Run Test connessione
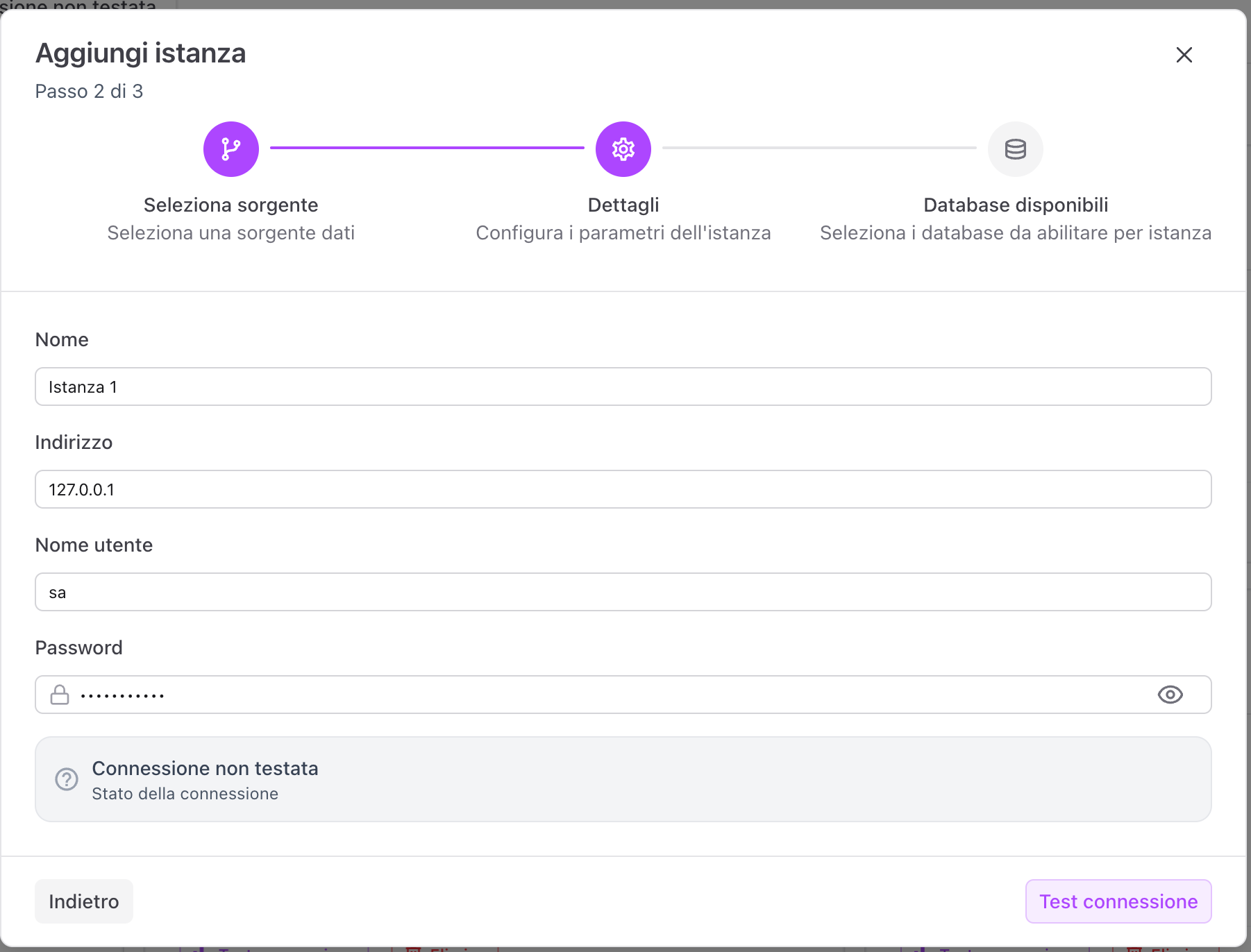 tap(1118, 901)
